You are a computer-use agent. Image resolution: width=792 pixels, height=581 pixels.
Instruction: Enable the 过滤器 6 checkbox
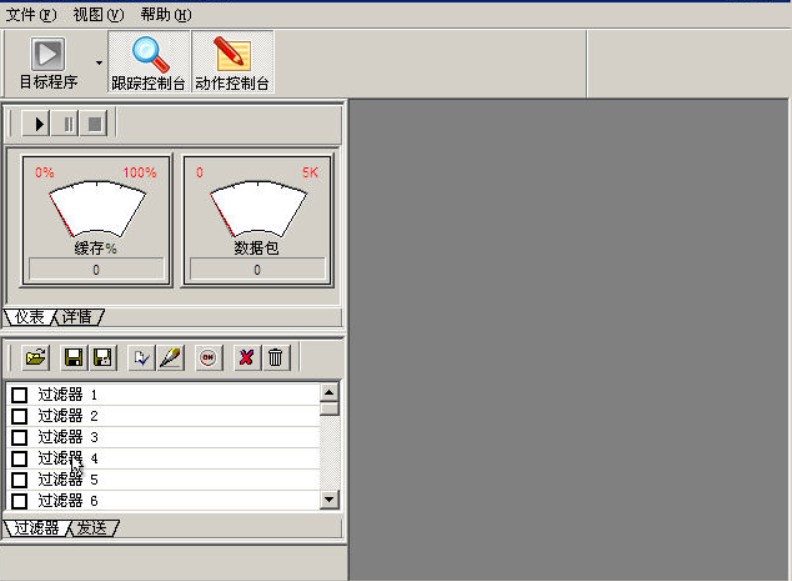point(19,501)
